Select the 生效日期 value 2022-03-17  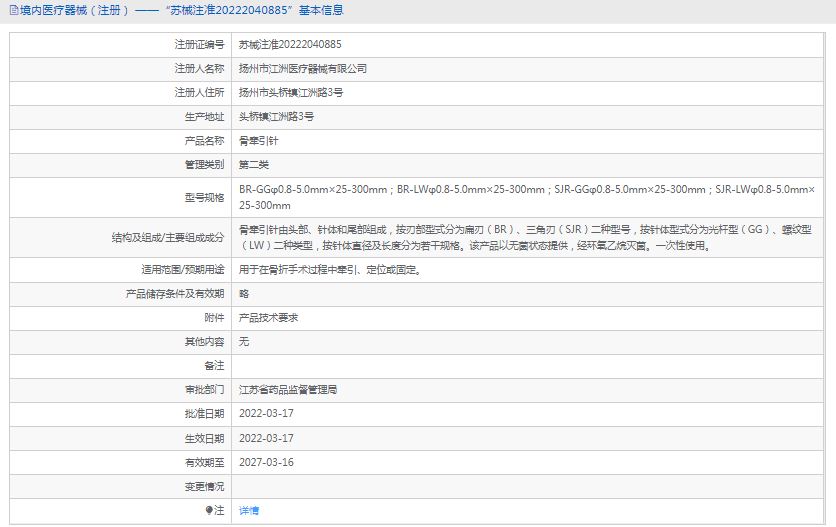coord(266,438)
